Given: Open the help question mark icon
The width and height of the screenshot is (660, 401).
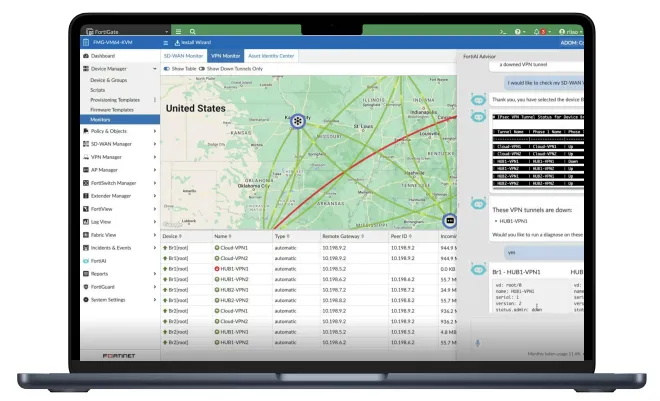Looking at the screenshot, I should pos(518,32).
